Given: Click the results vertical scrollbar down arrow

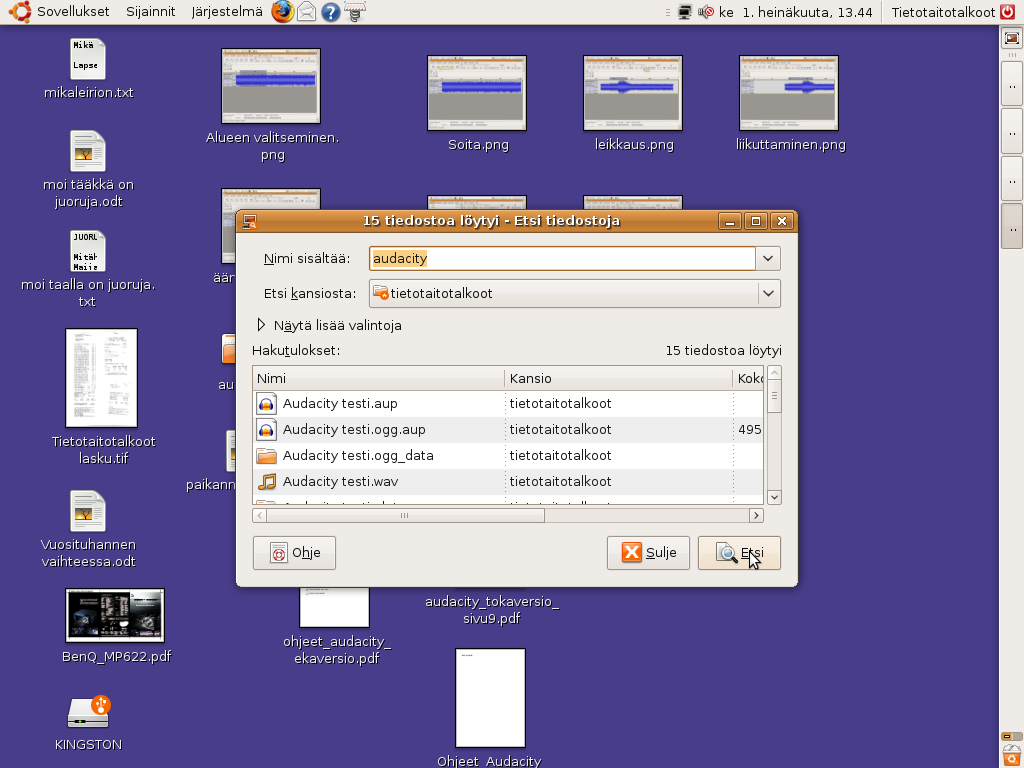Looking at the screenshot, I should click(x=775, y=497).
